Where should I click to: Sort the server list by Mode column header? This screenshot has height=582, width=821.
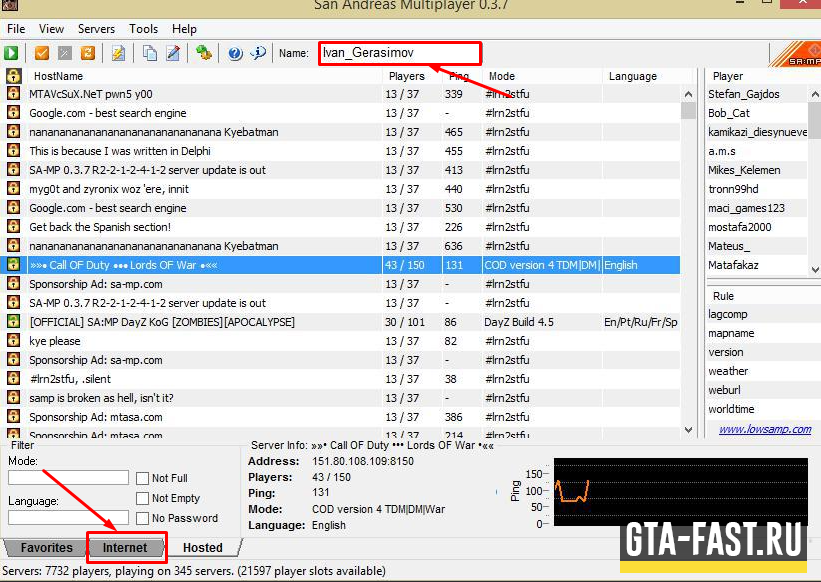coord(542,76)
